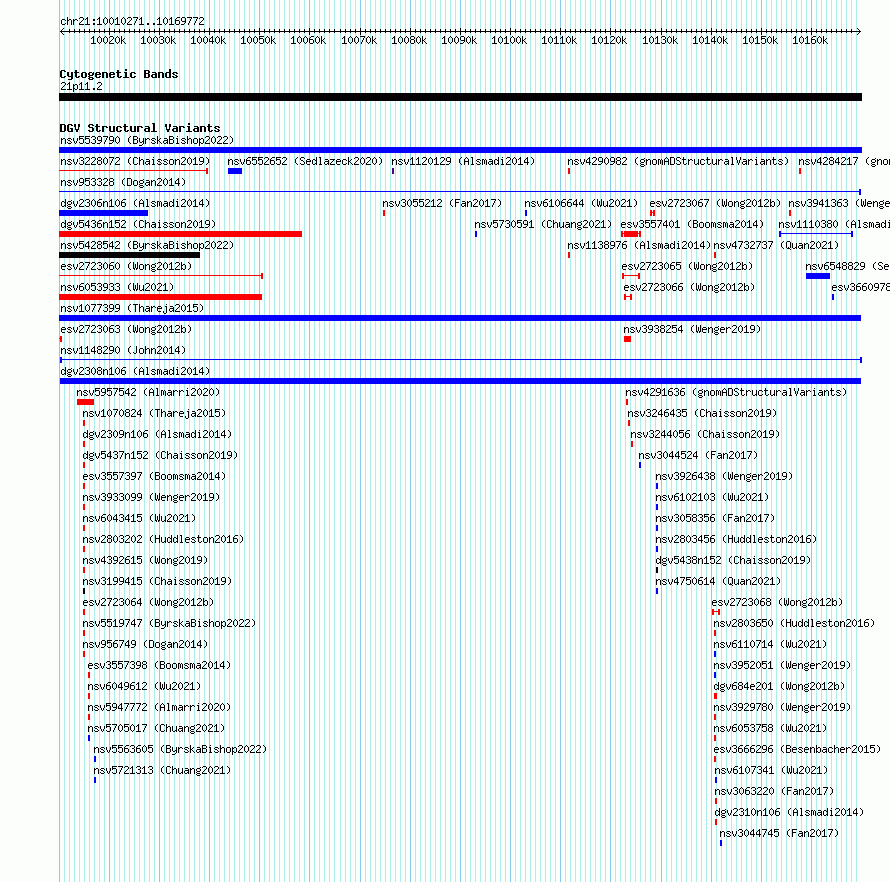Open variant dgv5436n152 (Chaisson2019)
890x882 pixels.
point(138,224)
